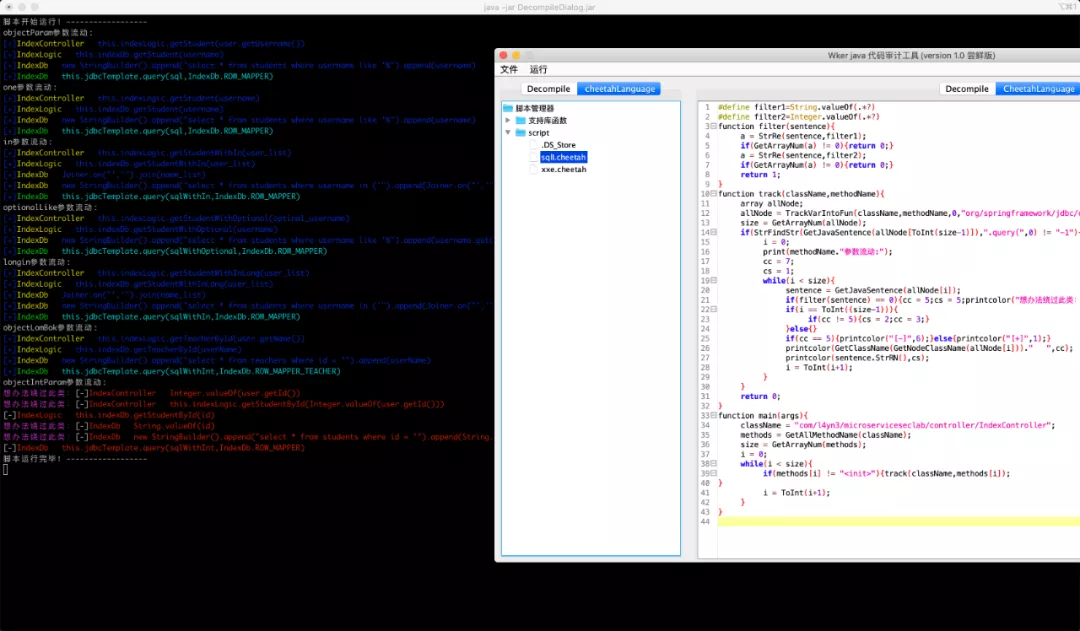Open the 文件 menu

(x=509, y=70)
